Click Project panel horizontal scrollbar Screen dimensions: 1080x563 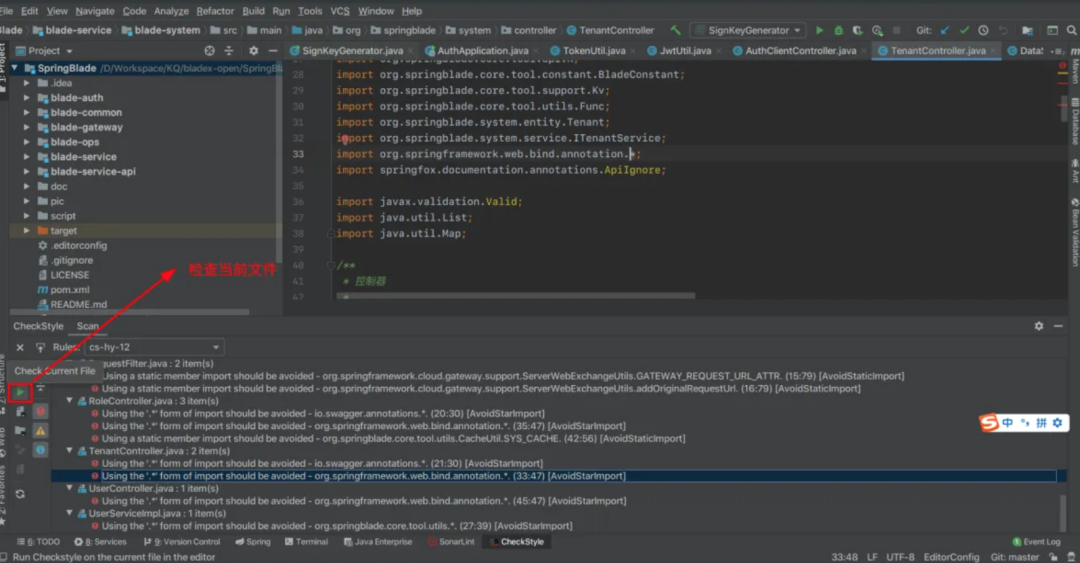point(129,312)
